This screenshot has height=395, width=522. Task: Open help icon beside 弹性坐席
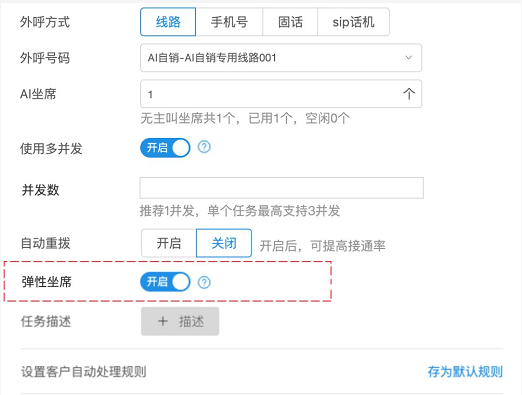(204, 282)
